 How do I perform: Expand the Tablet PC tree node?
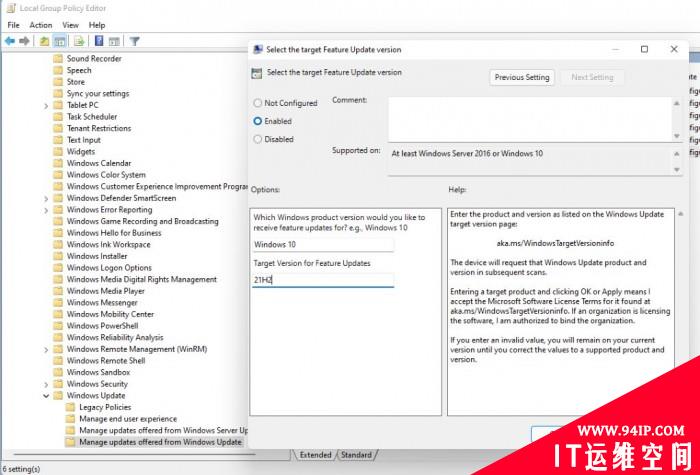[46, 106]
